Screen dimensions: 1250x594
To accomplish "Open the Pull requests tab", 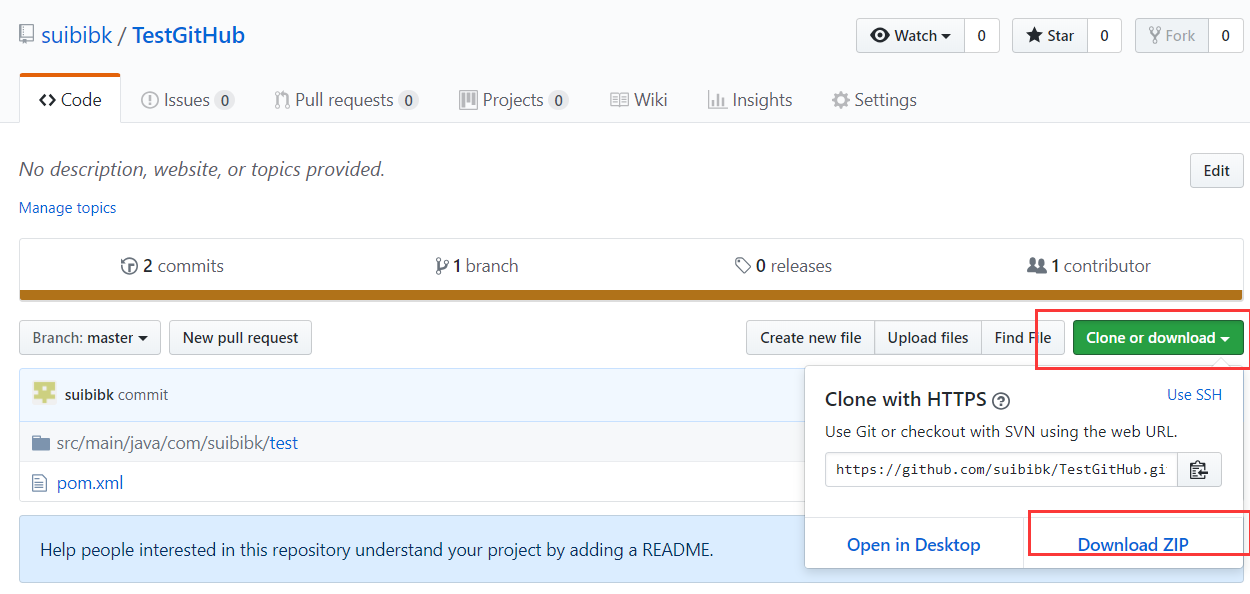I will pyautogui.click(x=346, y=100).
